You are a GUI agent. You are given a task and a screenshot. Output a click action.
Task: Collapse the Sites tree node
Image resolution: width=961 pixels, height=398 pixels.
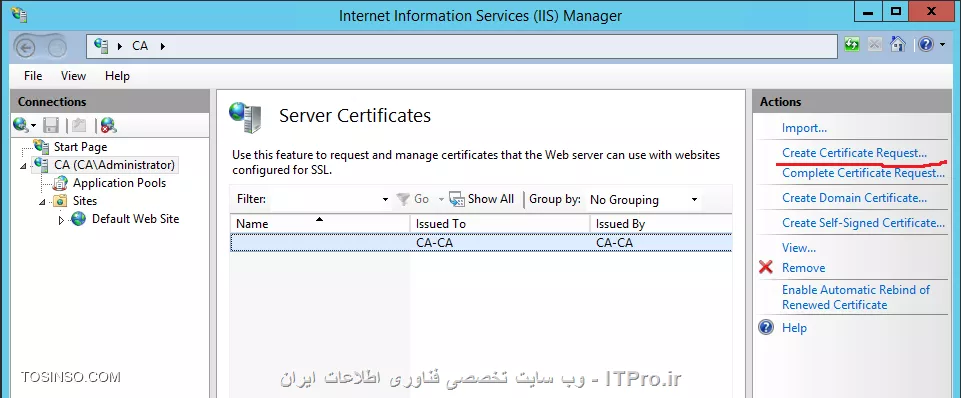(x=42, y=202)
